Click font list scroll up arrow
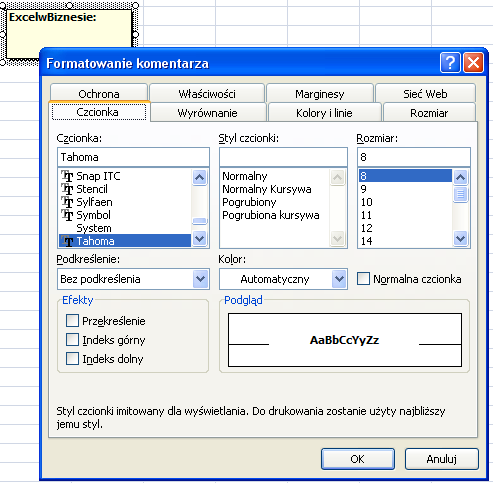The image size is (493, 483). pos(199,177)
